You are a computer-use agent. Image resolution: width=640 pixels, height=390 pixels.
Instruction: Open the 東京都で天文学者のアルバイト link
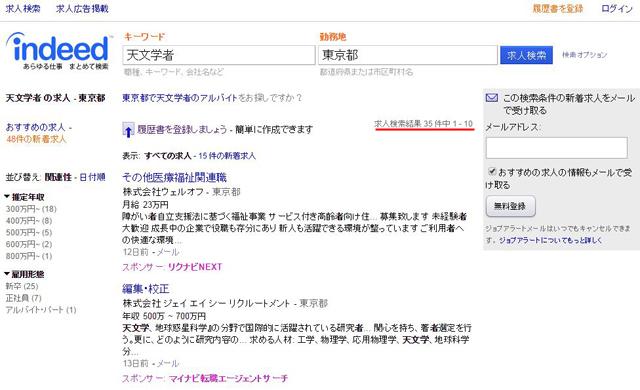pos(180,98)
